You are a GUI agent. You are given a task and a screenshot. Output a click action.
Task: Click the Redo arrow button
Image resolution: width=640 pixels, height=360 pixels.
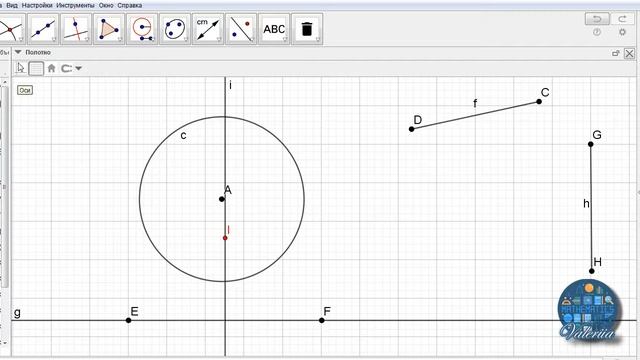(622, 19)
